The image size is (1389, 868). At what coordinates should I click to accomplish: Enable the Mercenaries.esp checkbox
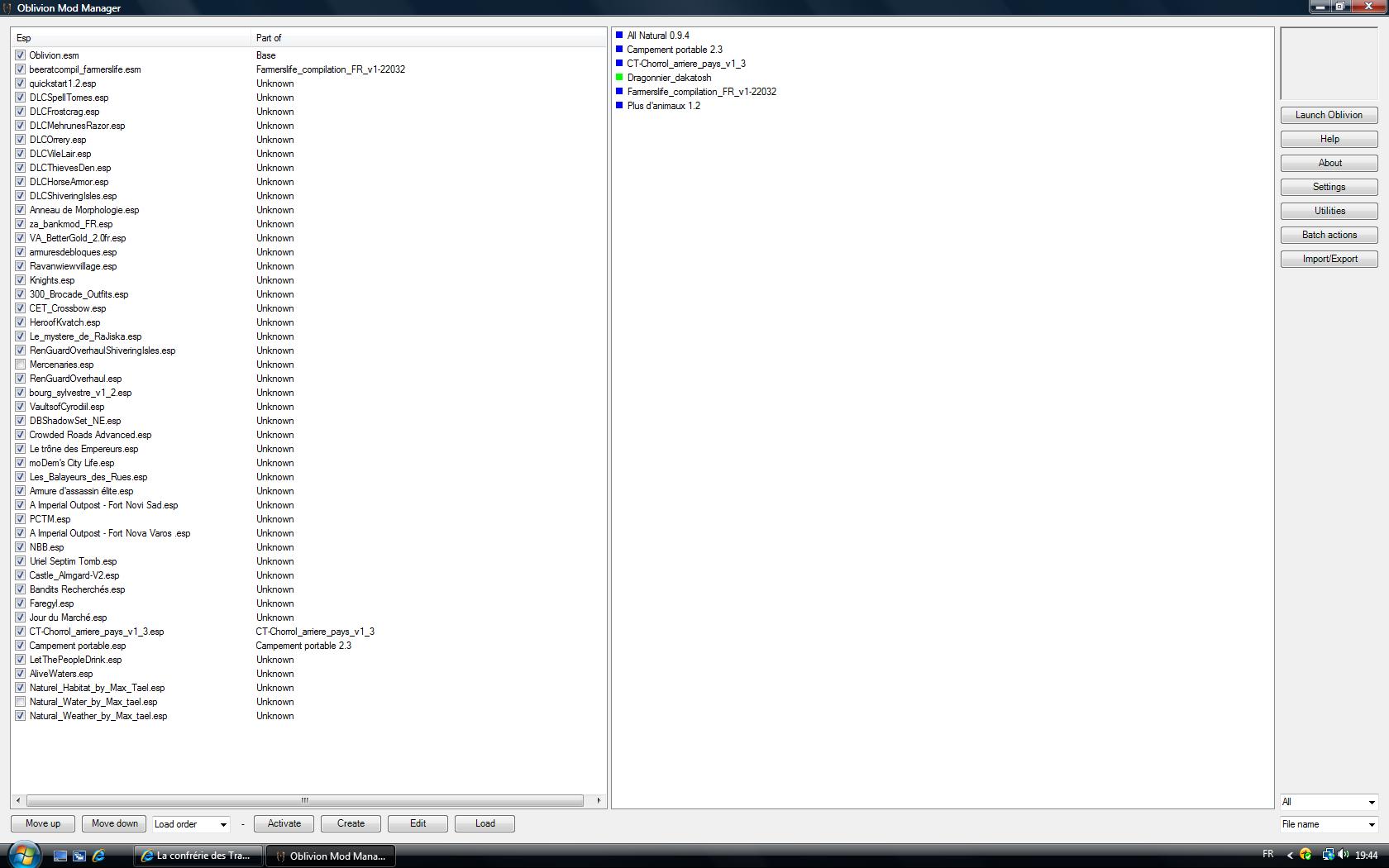tap(20, 365)
